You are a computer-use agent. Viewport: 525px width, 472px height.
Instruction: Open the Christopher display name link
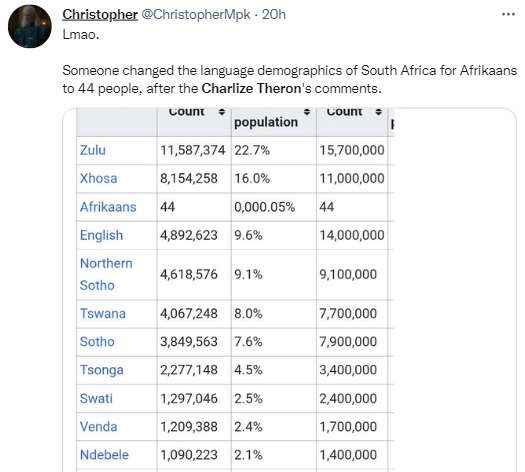click(x=100, y=14)
